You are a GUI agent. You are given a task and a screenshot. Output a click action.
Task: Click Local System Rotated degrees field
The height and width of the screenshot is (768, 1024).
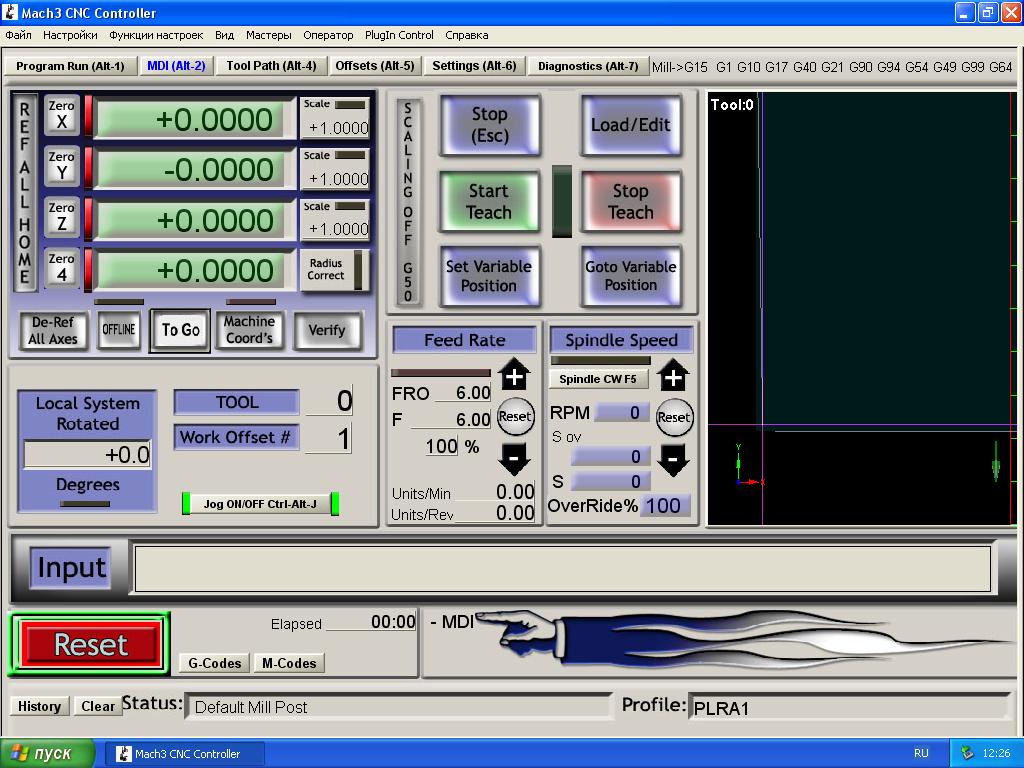(x=88, y=455)
